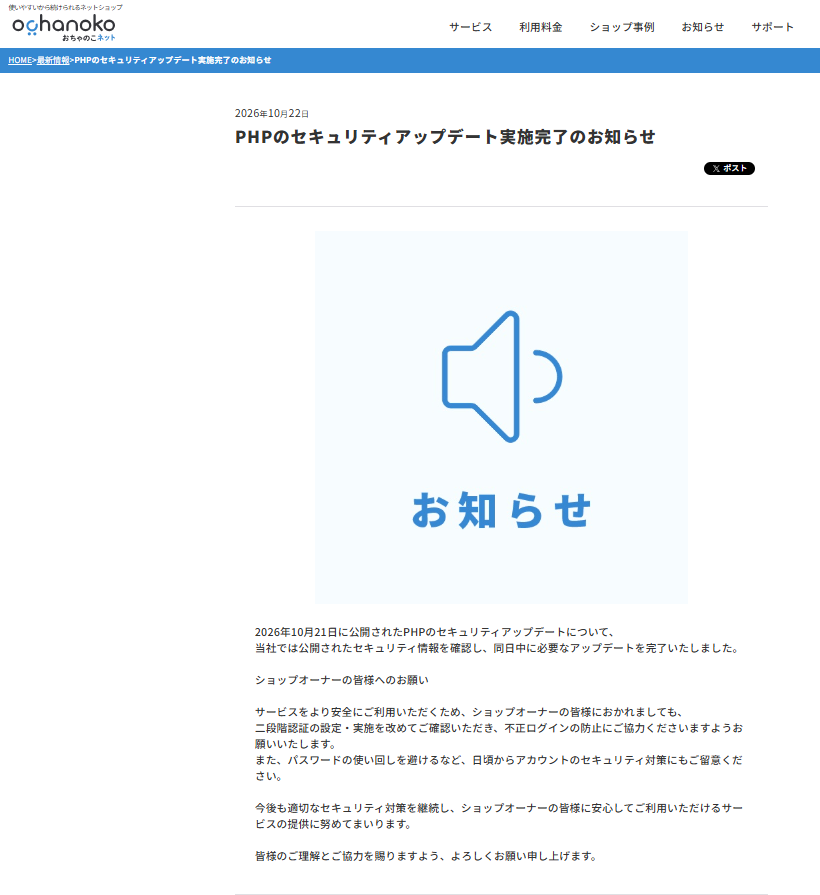Follow the 最新情報 breadcrumb link
This screenshot has height=895, width=820.
coord(53,60)
